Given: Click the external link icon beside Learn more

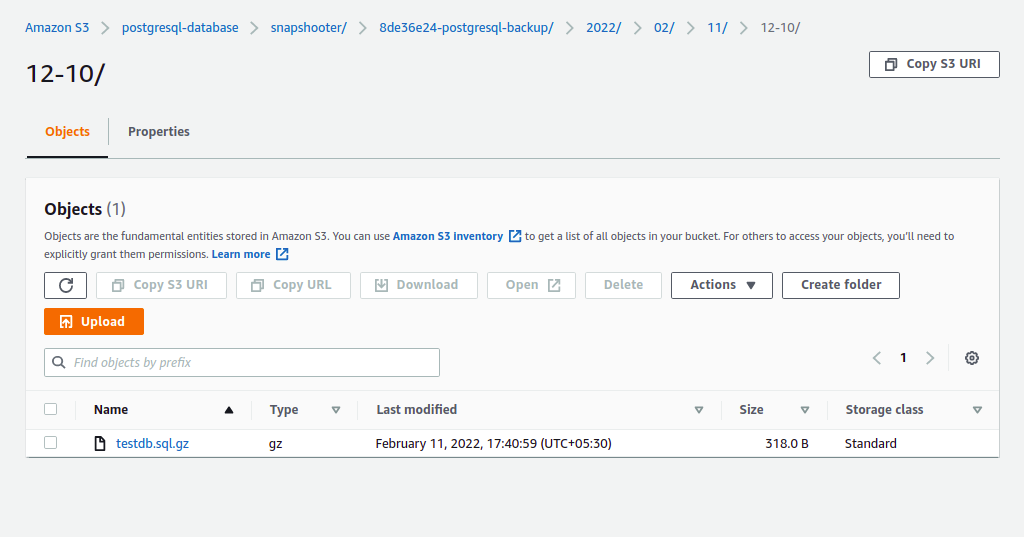Looking at the screenshot, I should click(282, 254).
